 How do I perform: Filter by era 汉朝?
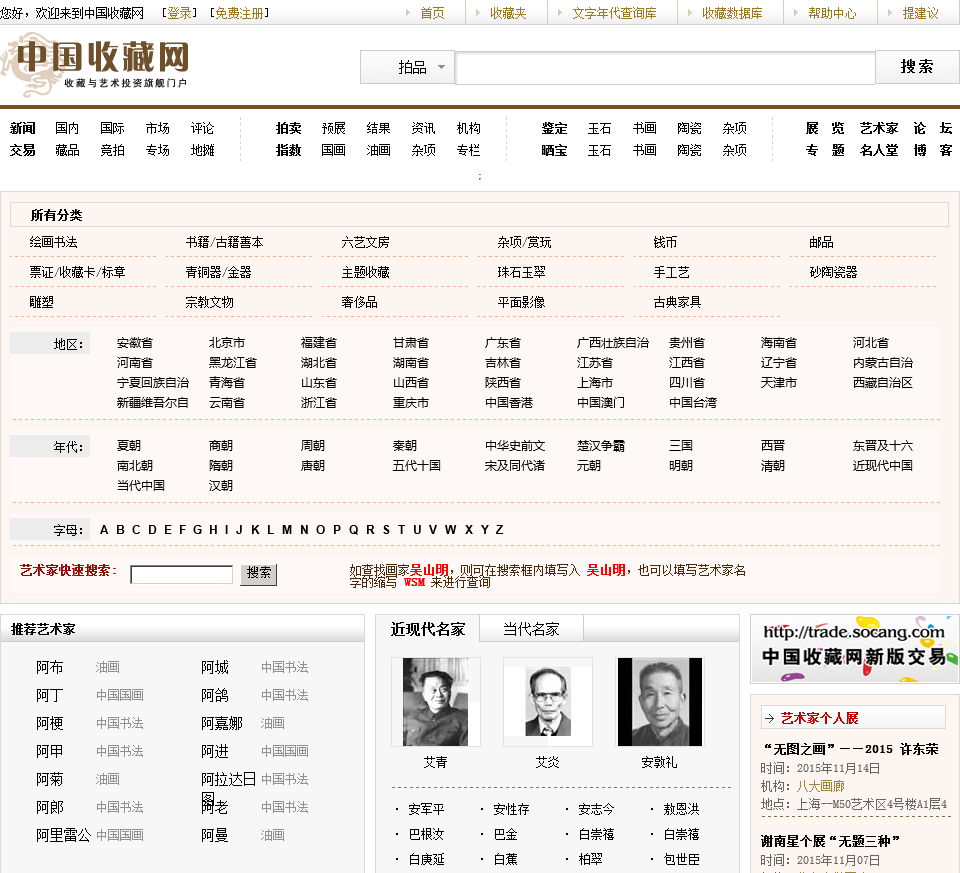(x=220, y=486)
